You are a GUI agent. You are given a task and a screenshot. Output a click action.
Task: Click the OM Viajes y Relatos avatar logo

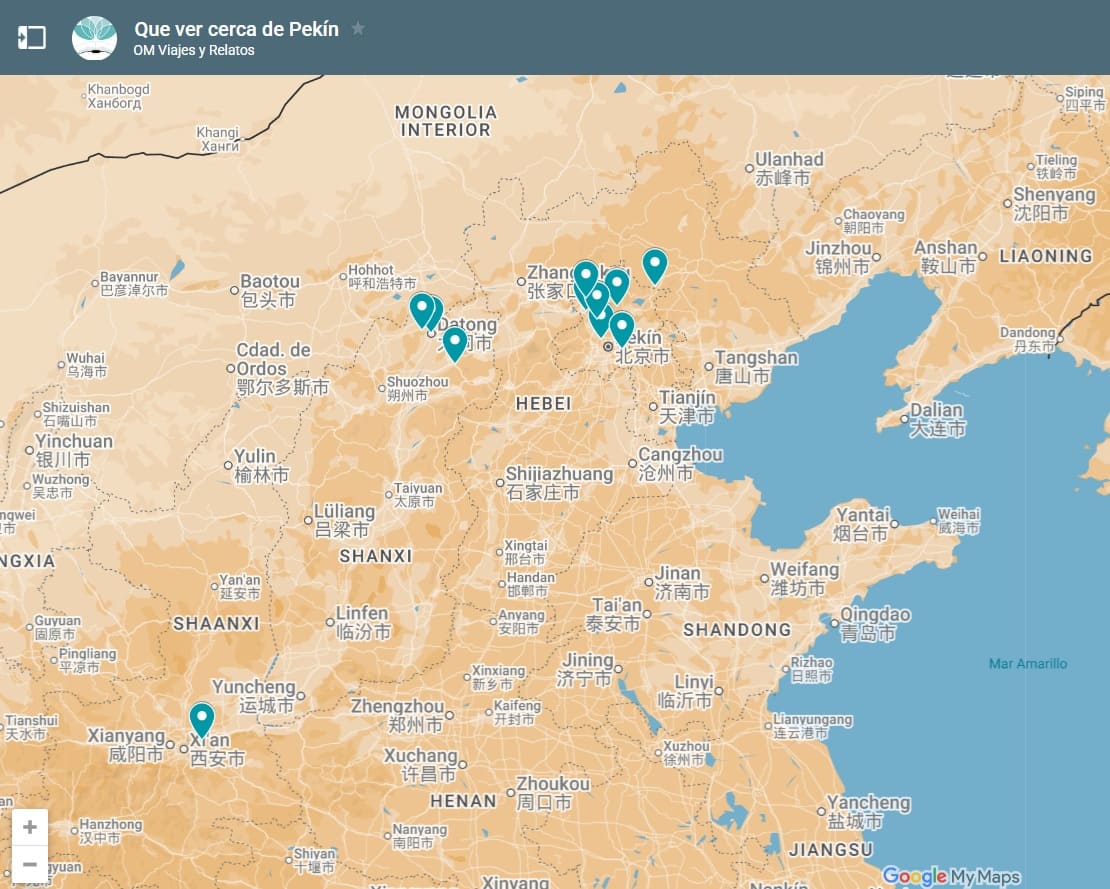(x=94, y=38)
